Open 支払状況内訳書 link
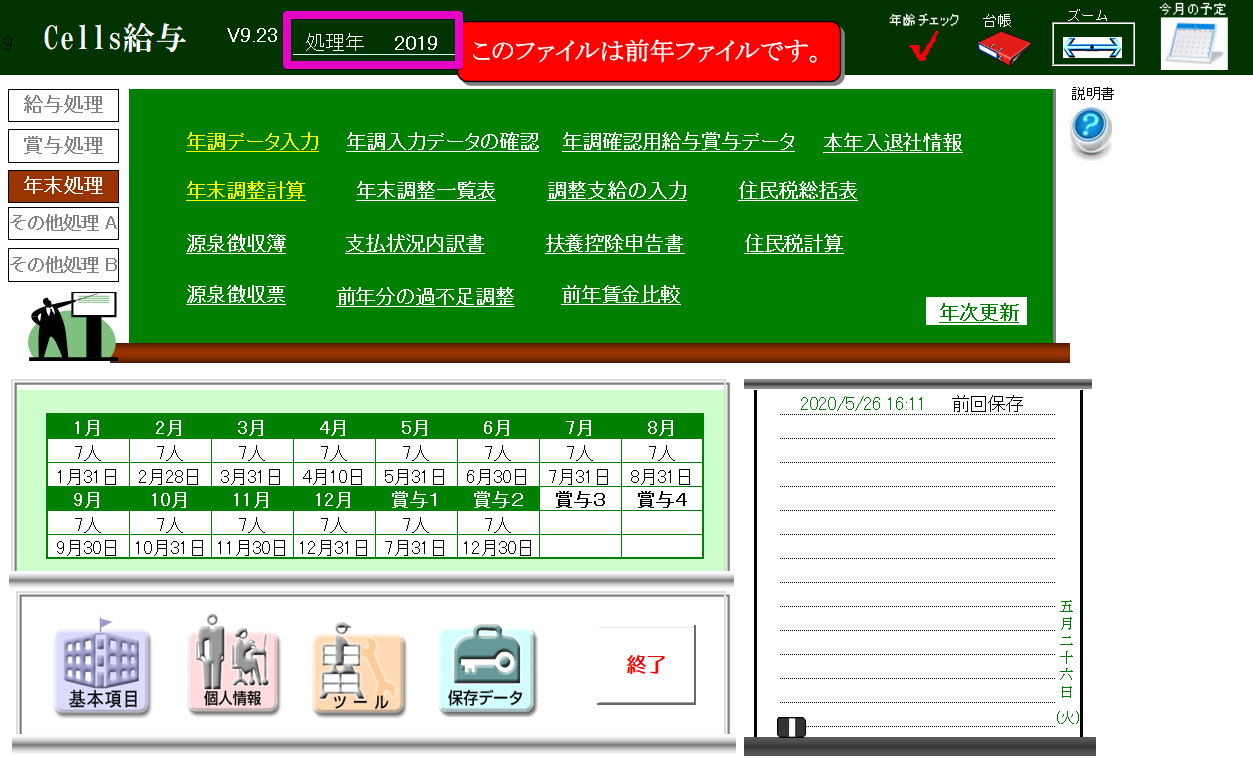 pyautogui.click(x=415, y=244)
